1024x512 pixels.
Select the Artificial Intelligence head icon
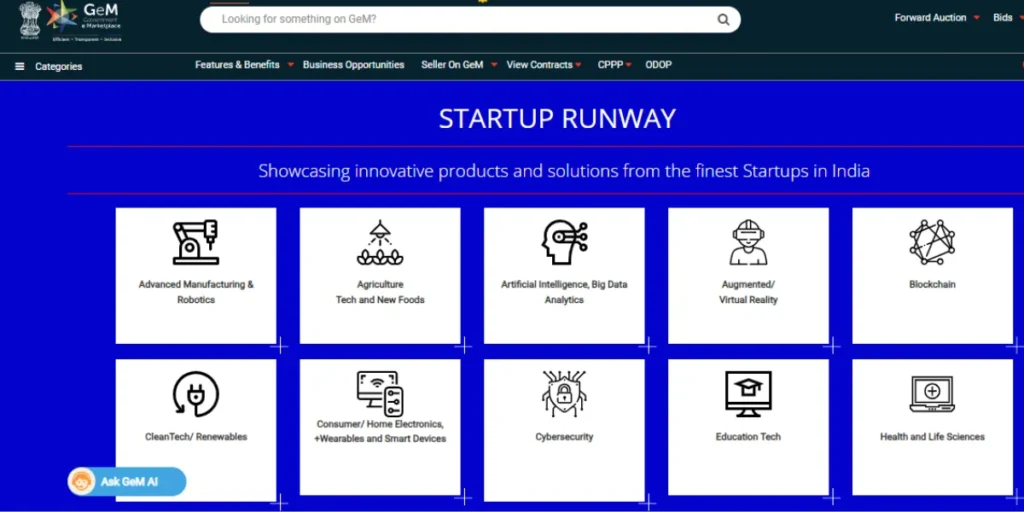[564, 242]
